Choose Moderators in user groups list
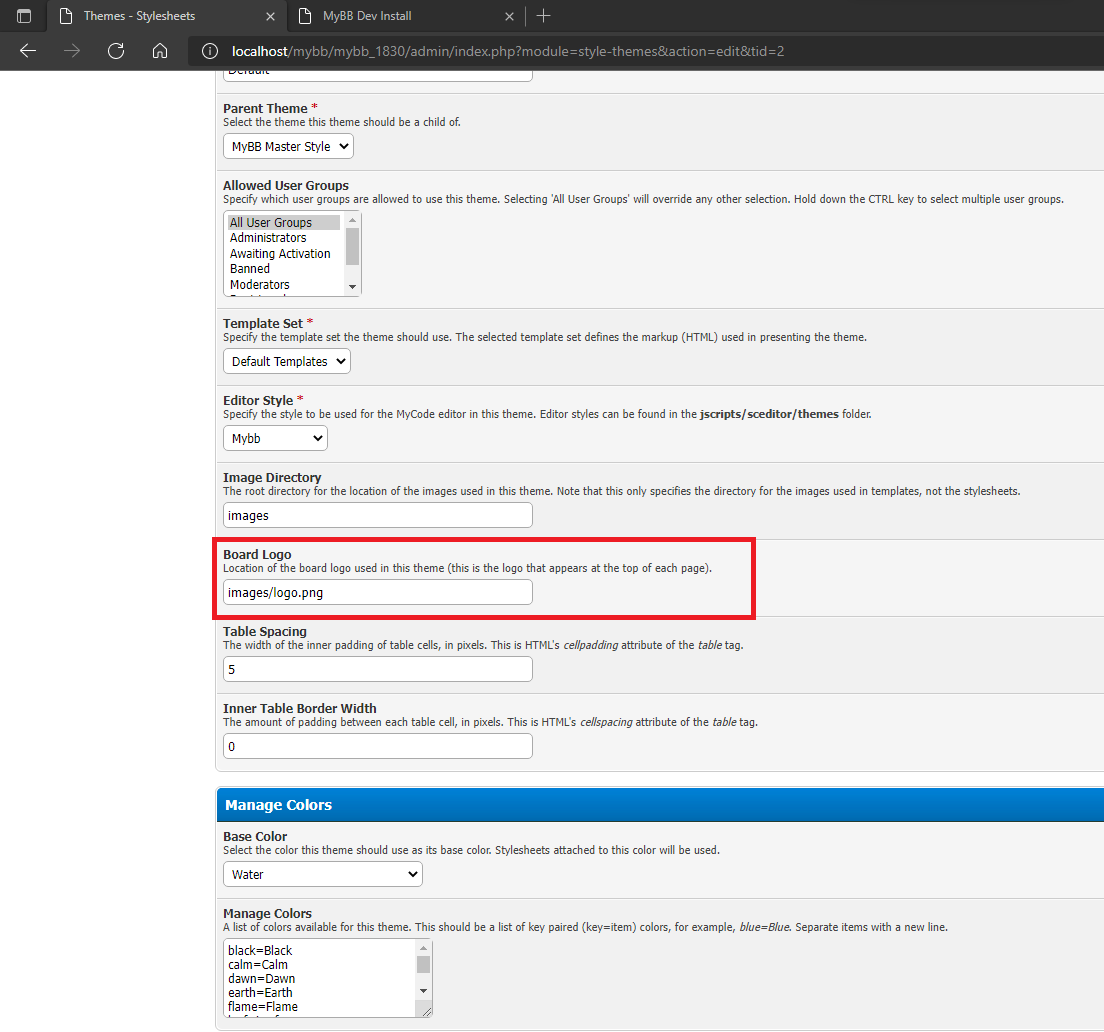The width and height of the screenshot is (1104, 1032). [260, 285]
